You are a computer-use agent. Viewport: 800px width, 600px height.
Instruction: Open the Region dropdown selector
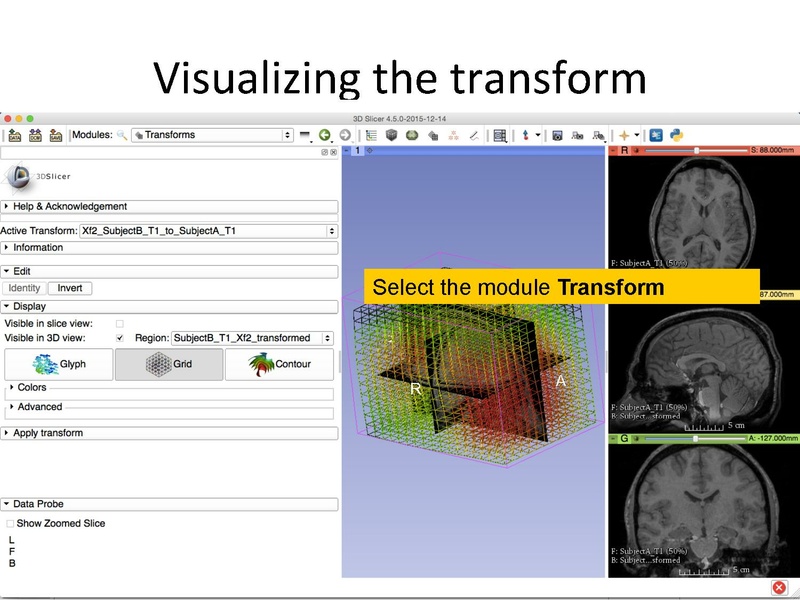[254, 339]
